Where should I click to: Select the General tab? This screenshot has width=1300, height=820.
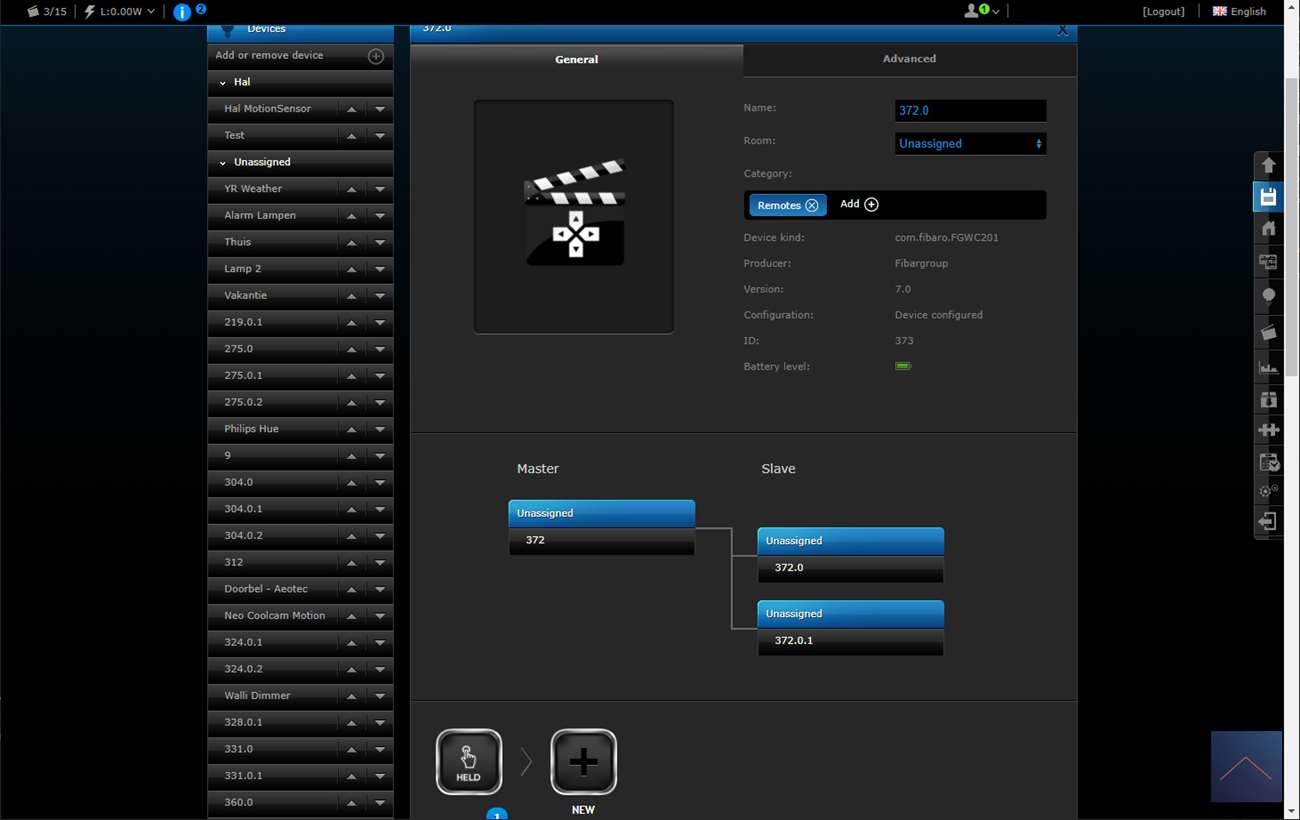(576, 60)
